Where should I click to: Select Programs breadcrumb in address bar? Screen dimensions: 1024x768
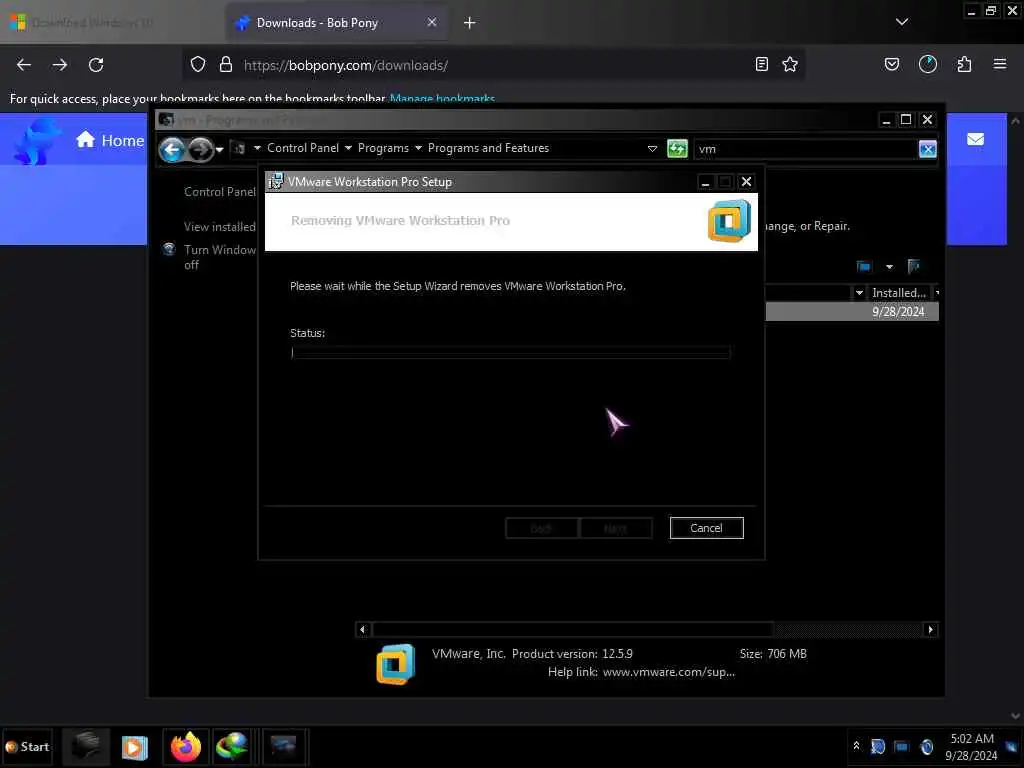coord(383,148)
